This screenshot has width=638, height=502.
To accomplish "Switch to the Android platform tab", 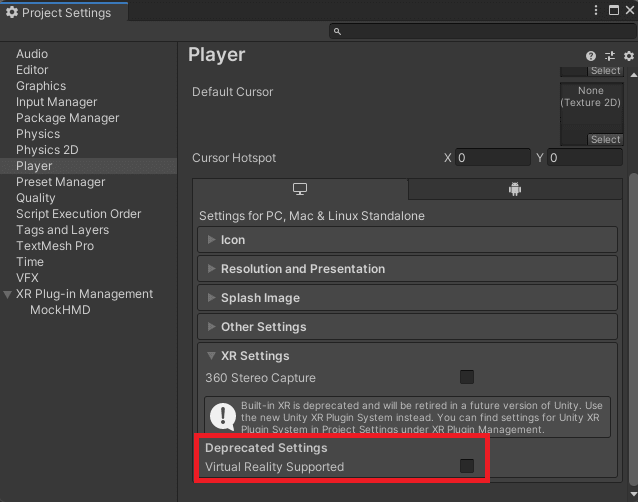I will click(x=515, y=189).
